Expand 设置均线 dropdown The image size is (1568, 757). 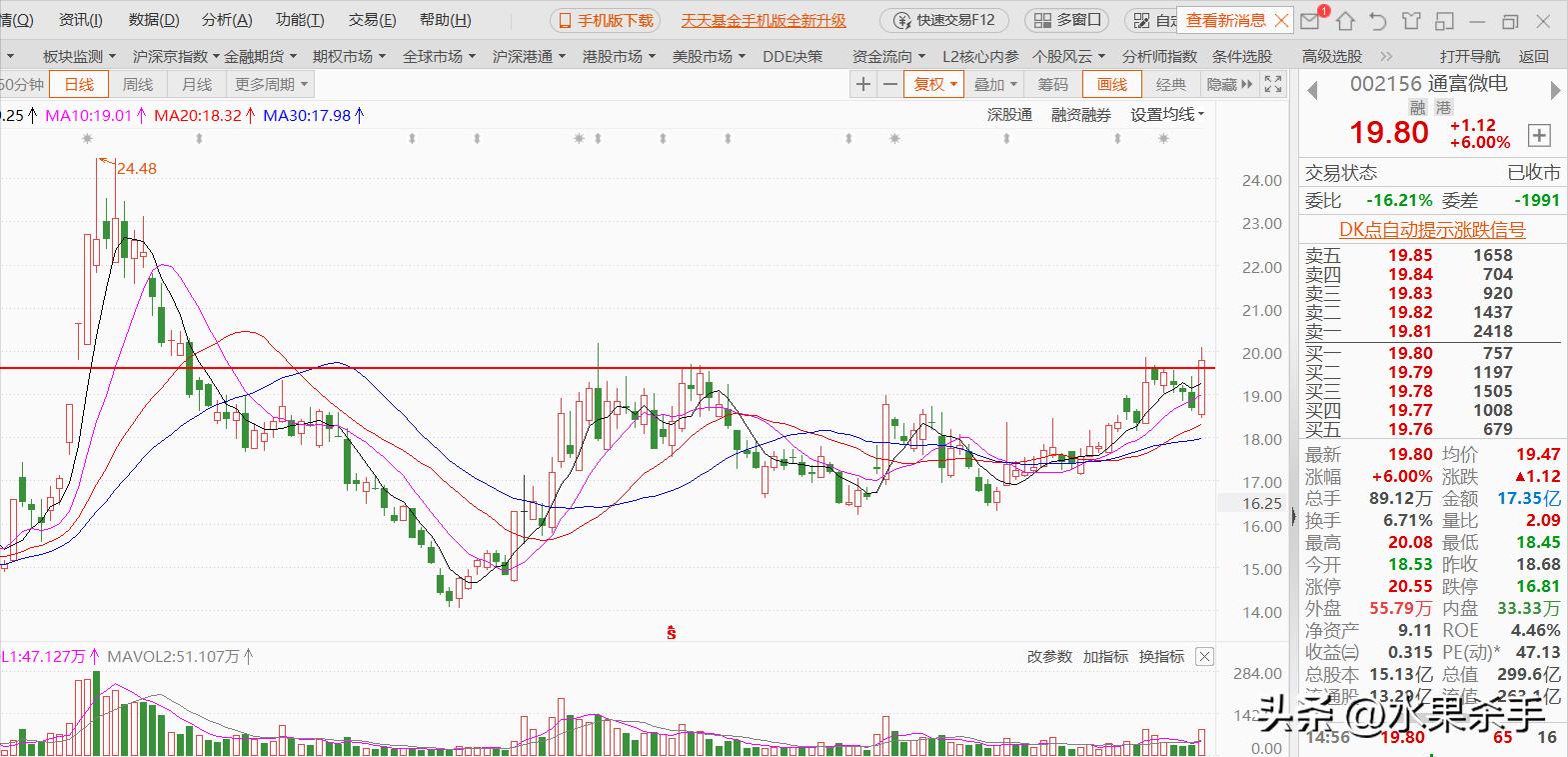(1167, 115)
